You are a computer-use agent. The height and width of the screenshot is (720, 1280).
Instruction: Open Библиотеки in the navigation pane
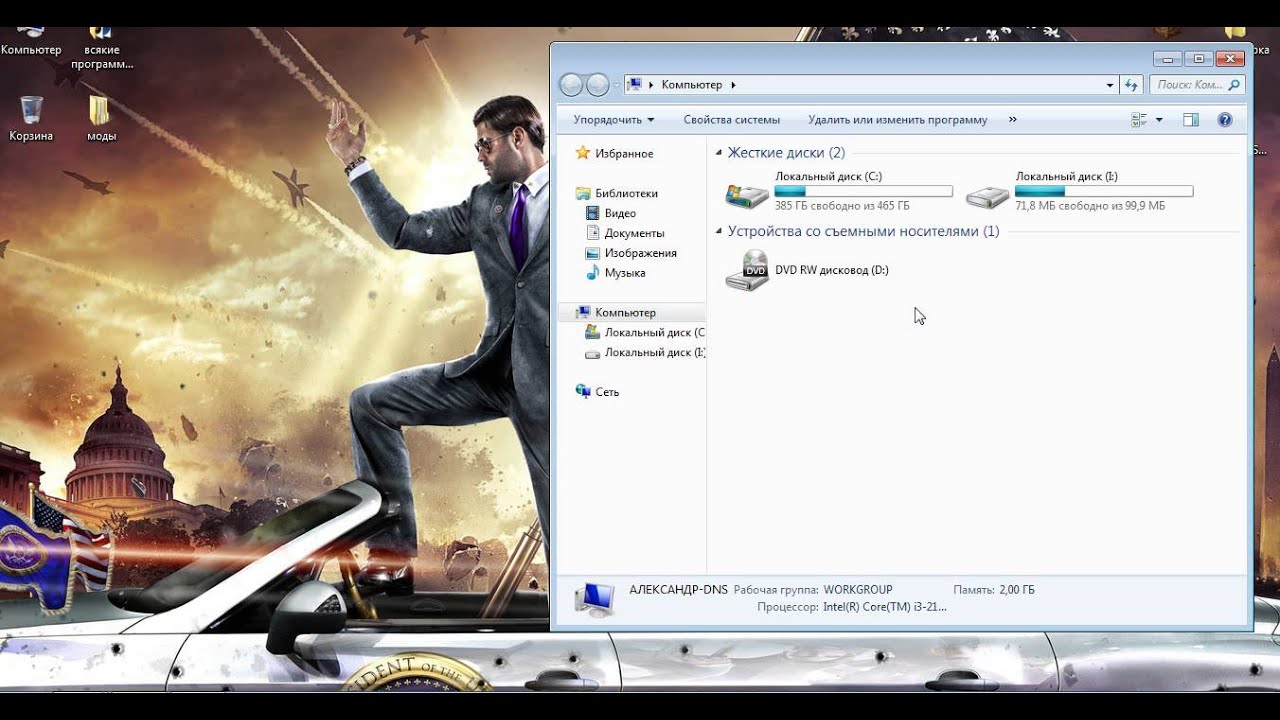pyautogui.click(x=626, y=193)
